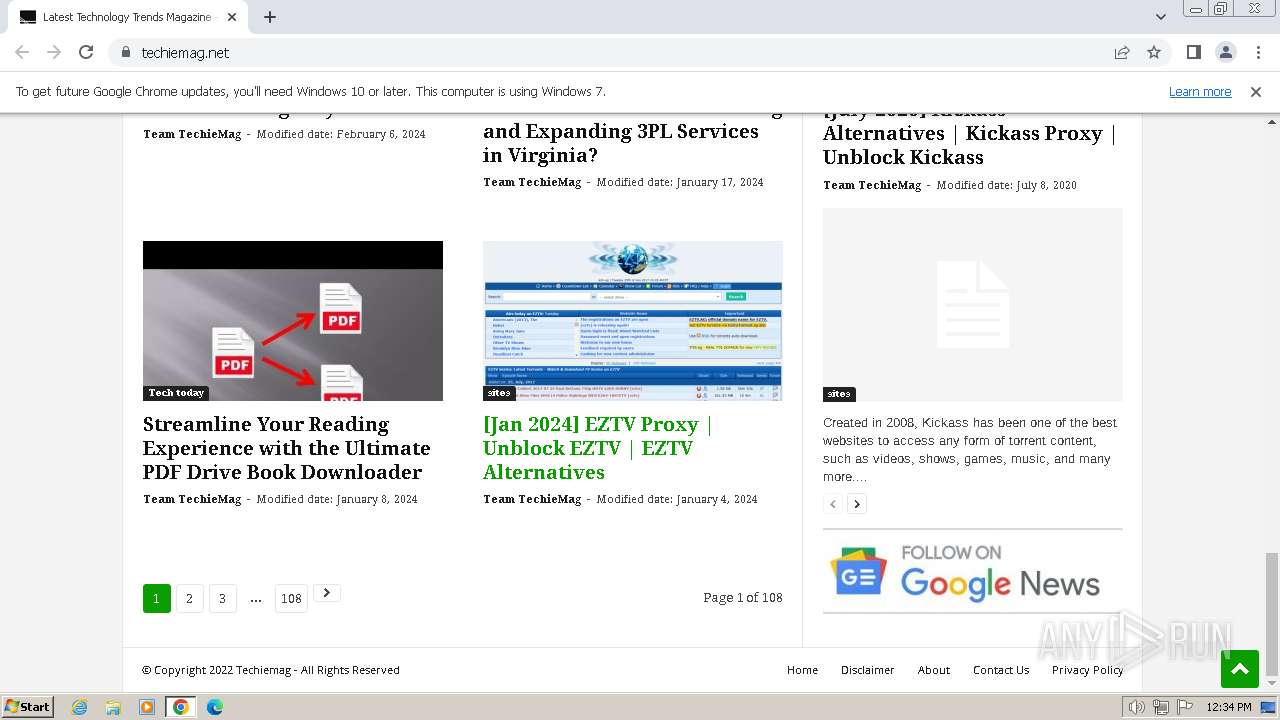
Task: Jump to last page 108
Action: pyautogui.click(x=291, y=599)
